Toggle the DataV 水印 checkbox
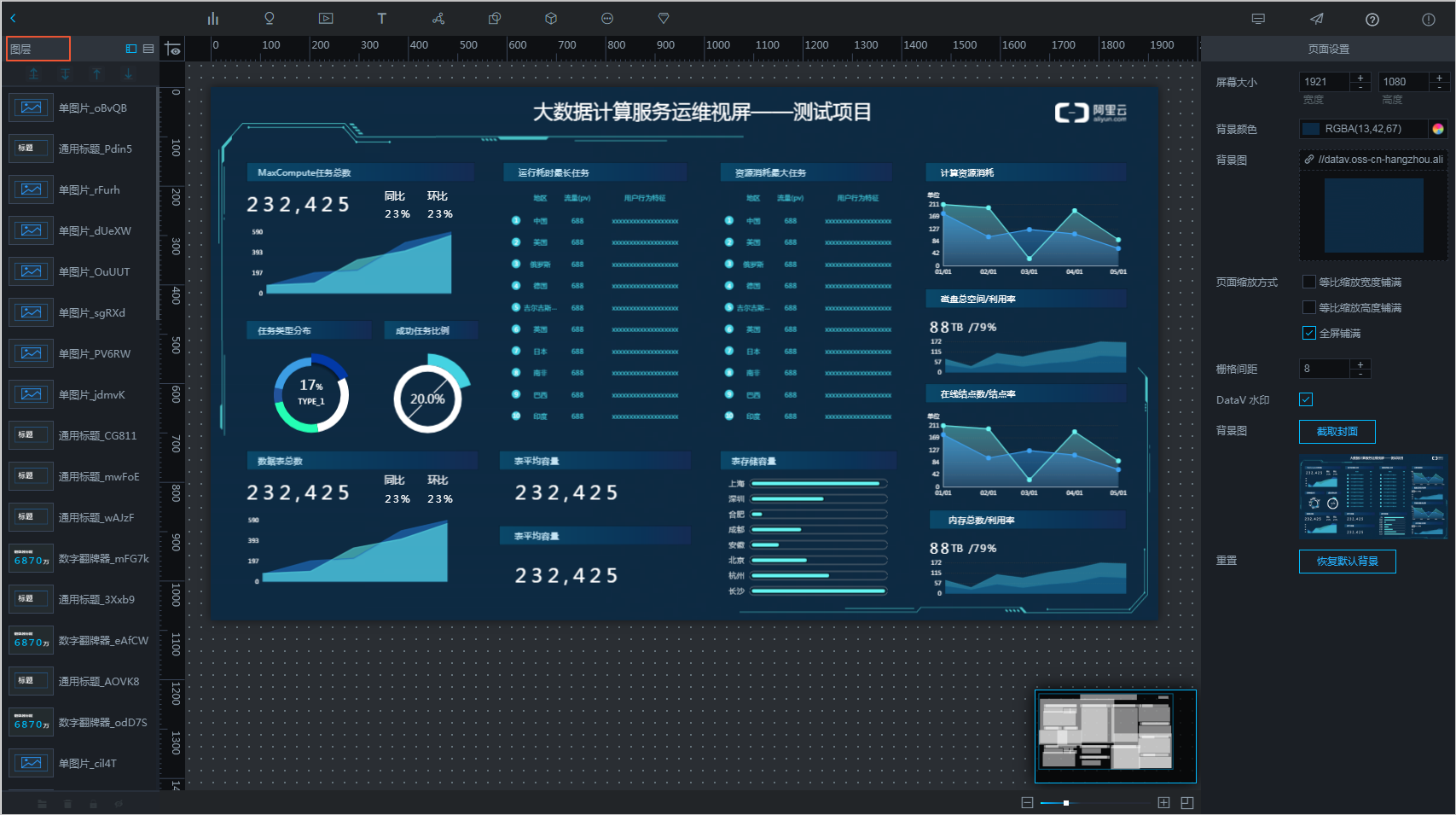This screenshot has height=815, width=1456. 1306,399
